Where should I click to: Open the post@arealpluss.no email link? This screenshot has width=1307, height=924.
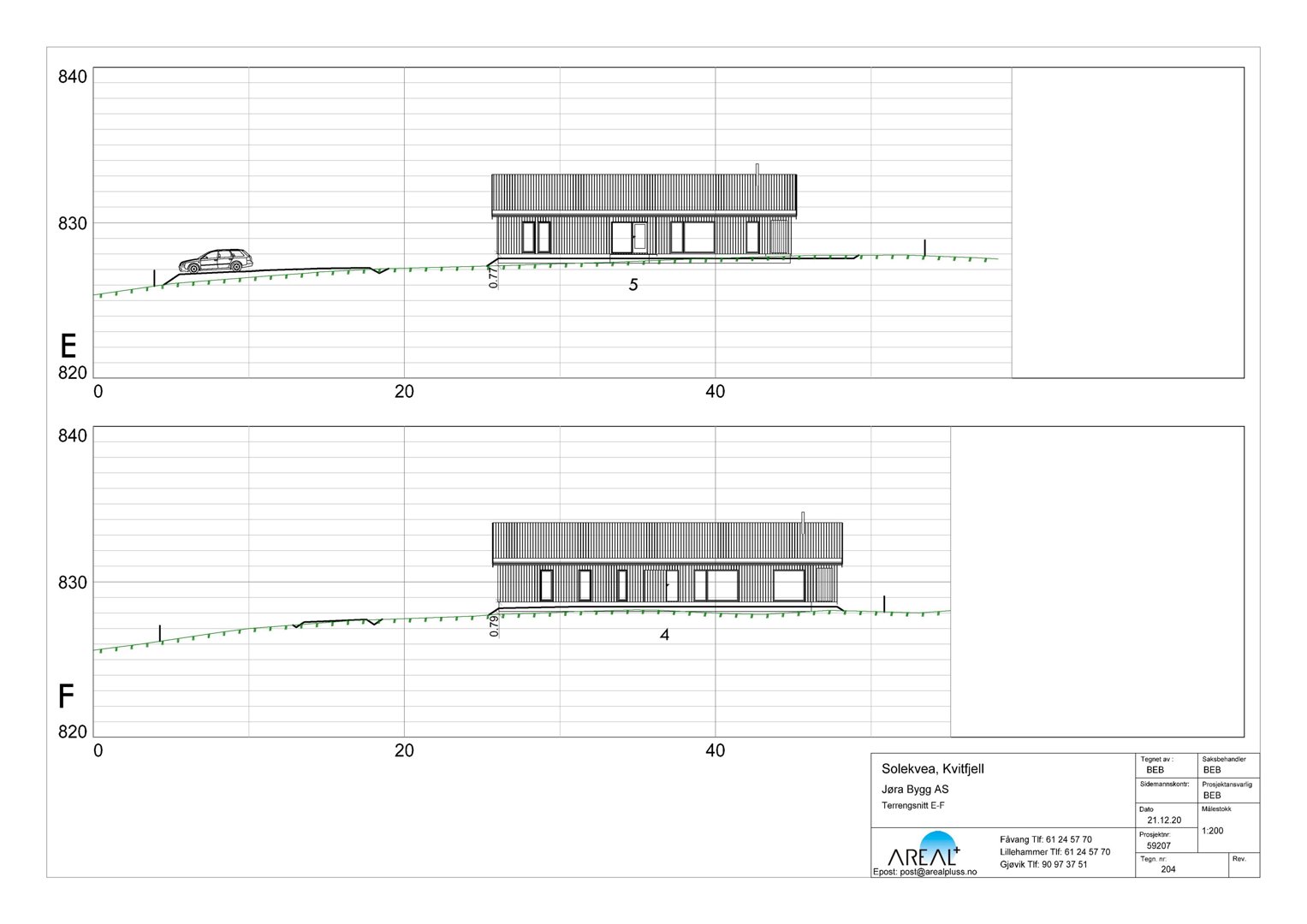[x=924, y=872]
